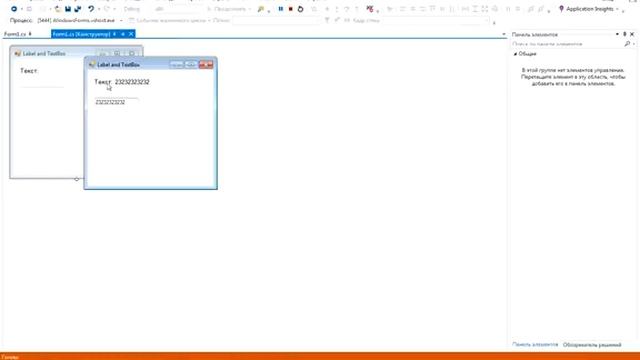Click the text box in running Label and TextBox window
This screenshot has height=360, width=640.
(116, 102)
